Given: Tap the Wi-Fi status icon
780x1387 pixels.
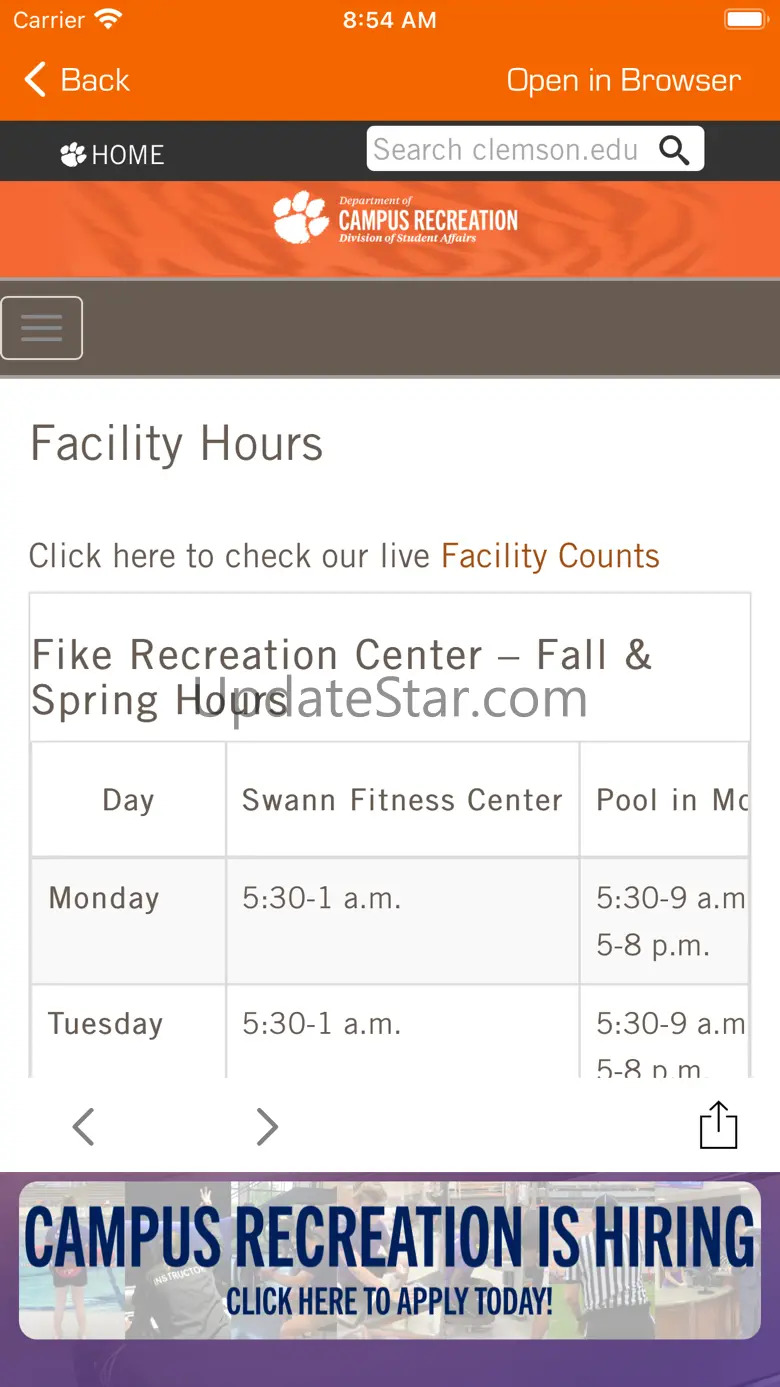Looking at the screenshot, I should [x=108, y=19].
